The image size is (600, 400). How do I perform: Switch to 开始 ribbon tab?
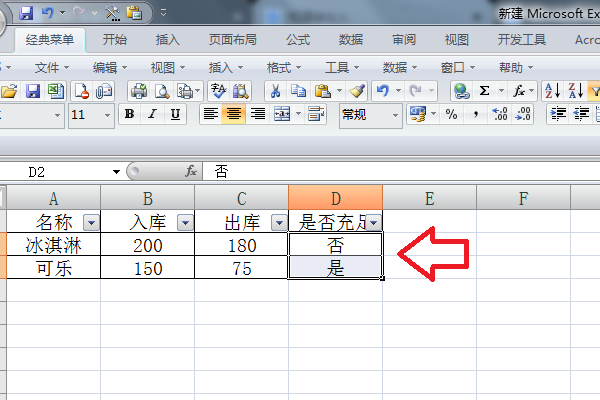click(114, 40)
